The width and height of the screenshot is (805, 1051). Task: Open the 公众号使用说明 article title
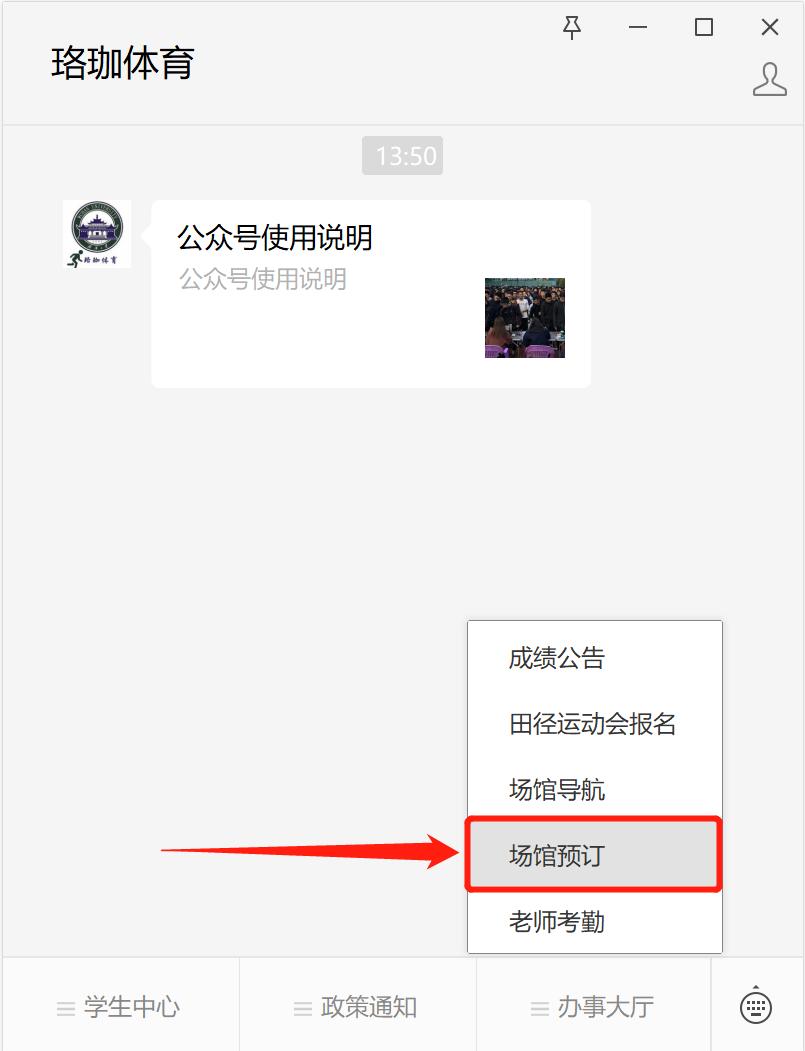coord(275,237)
